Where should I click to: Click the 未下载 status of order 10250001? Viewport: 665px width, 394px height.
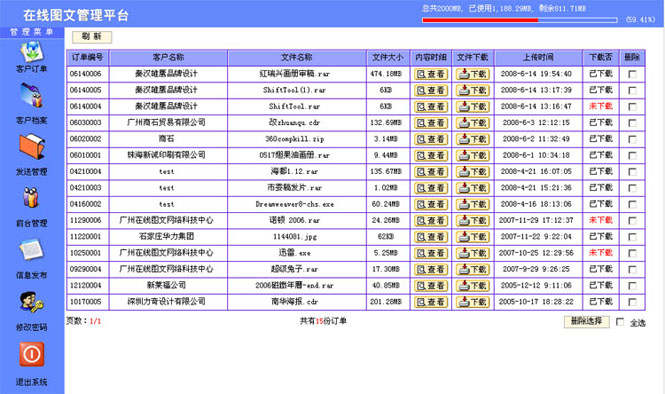(601, 253)
